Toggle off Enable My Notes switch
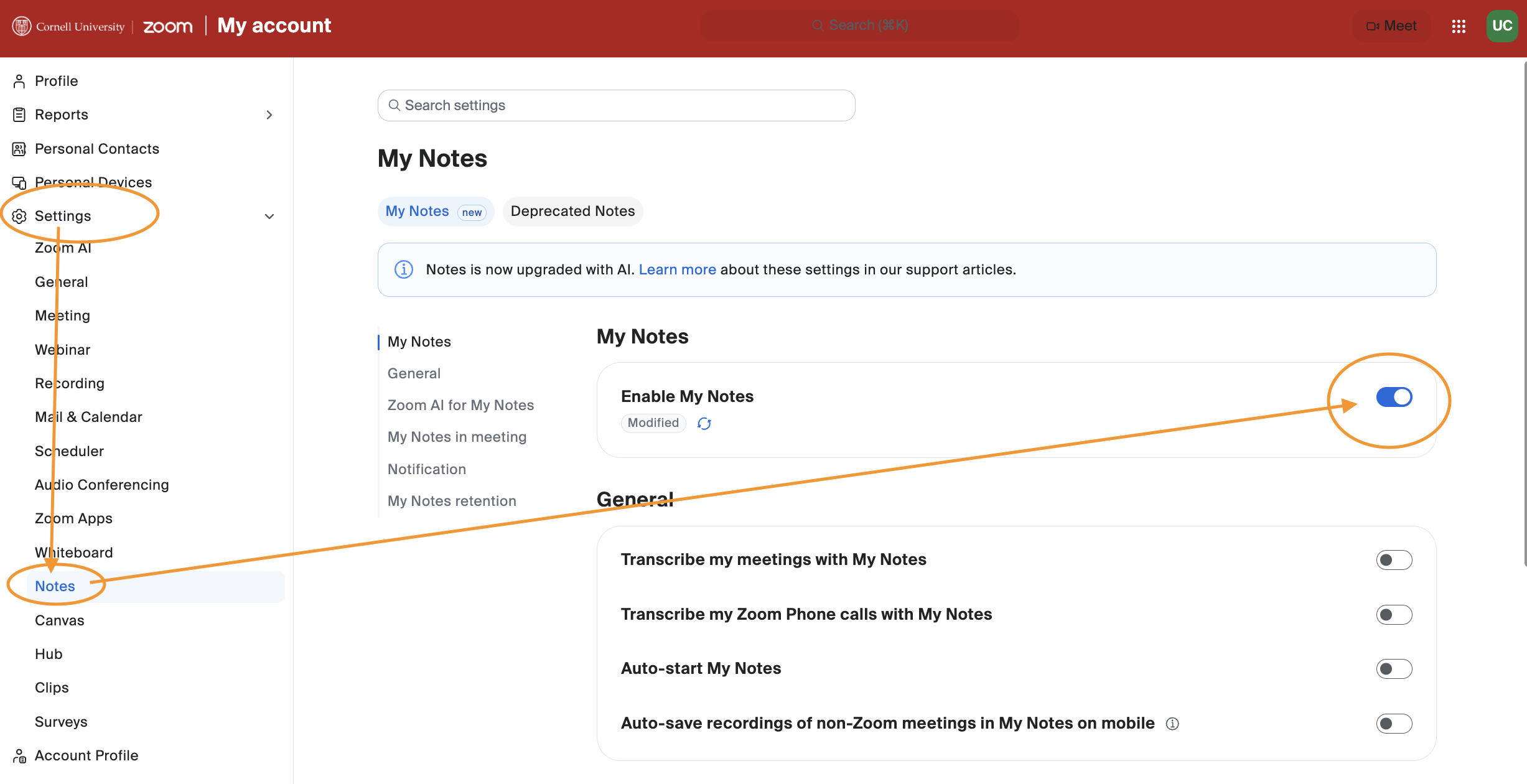The width and height of the screenshot is (1527, 784). click(x=1394, y=397)
